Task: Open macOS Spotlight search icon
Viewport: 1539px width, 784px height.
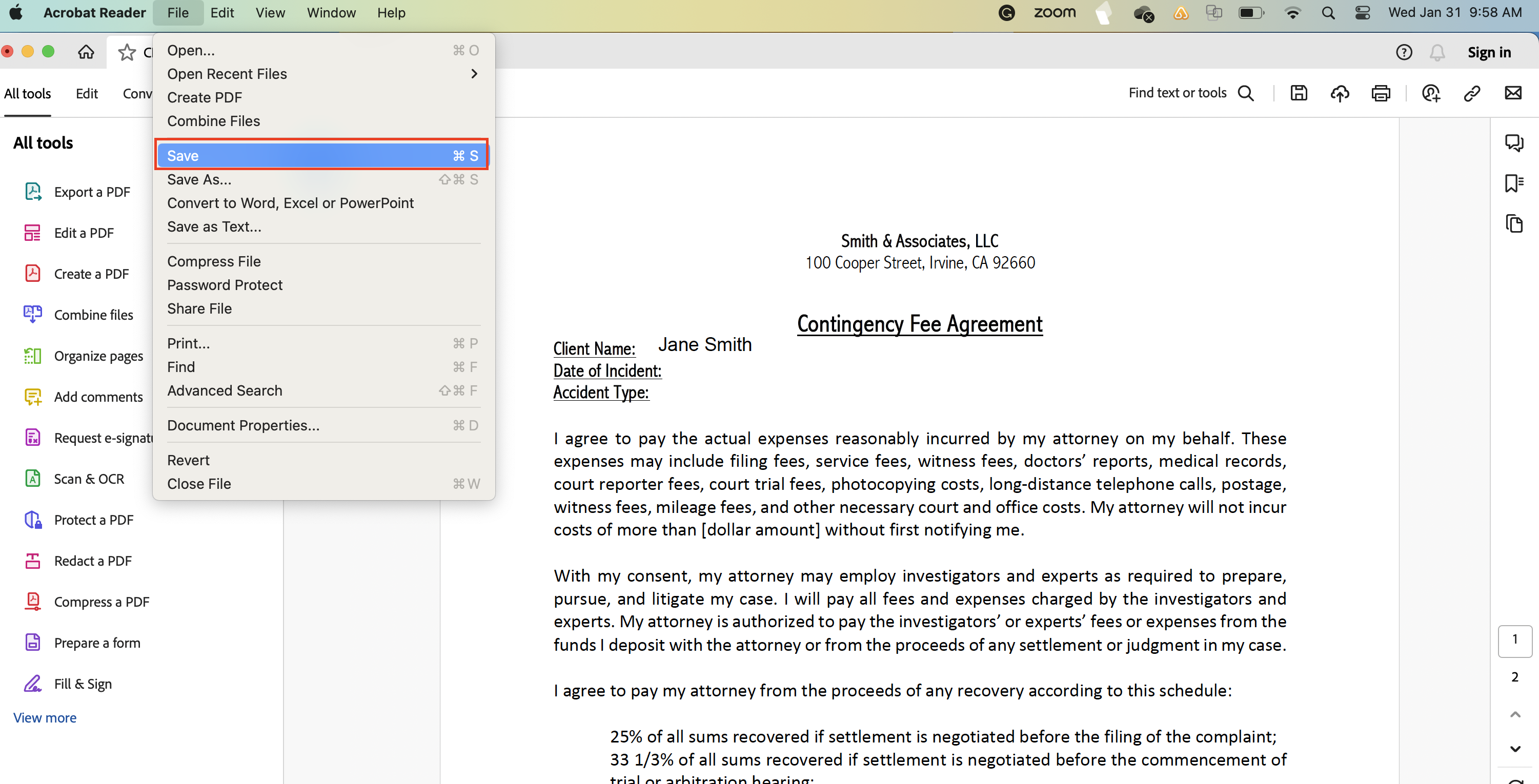Action: [1327, 12]
